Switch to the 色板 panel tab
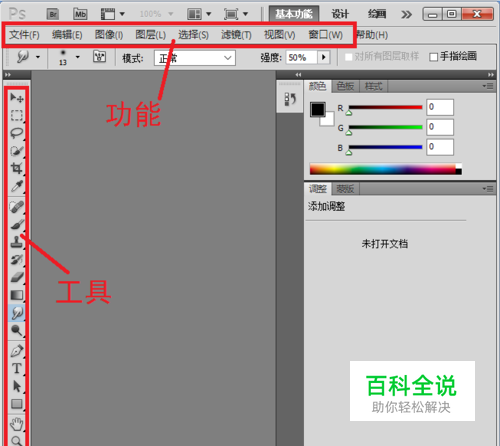This screenshot has height=446, width=500. coord(345,86)
